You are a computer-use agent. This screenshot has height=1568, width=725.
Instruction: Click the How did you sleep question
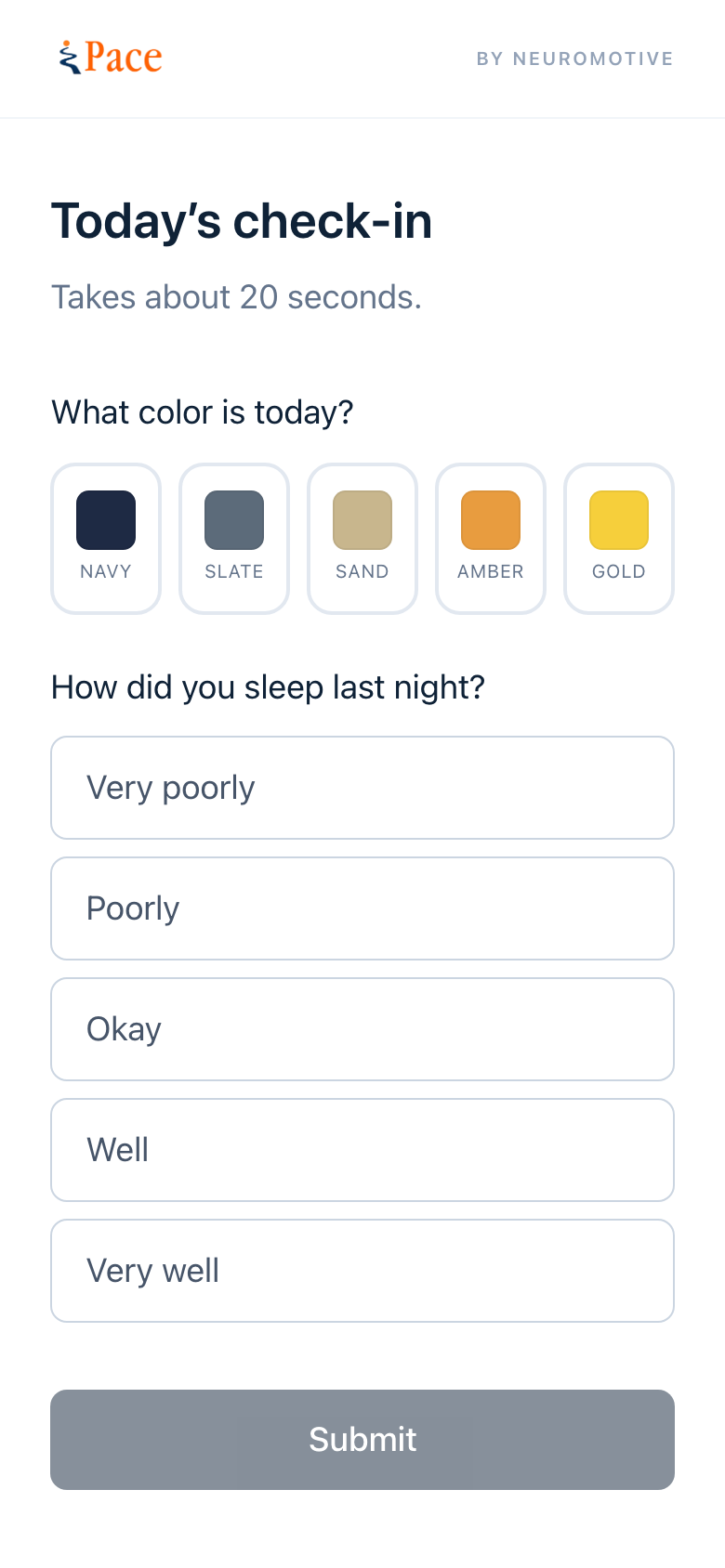click(269, 687)
